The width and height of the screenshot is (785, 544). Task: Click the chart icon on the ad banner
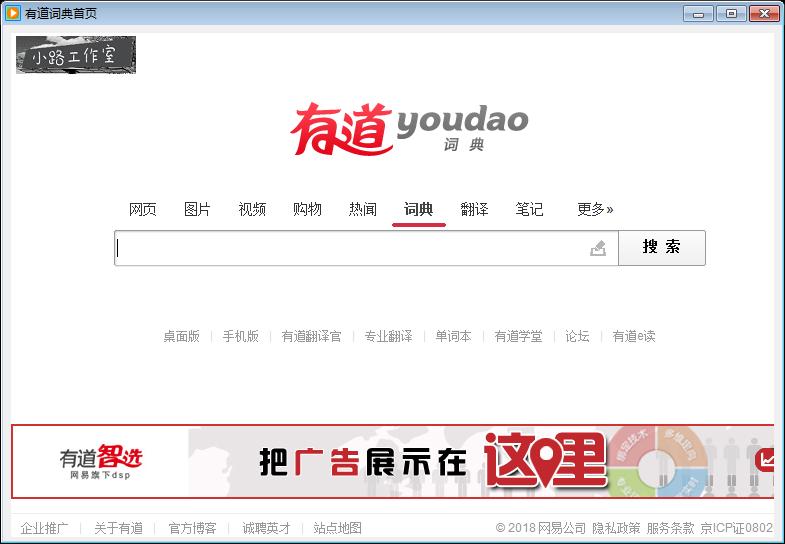(764, 459)
